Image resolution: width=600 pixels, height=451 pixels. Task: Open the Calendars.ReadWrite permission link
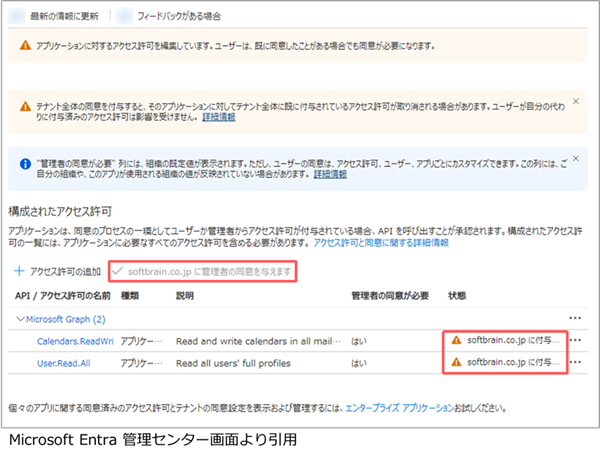click(x=71, y=340)
